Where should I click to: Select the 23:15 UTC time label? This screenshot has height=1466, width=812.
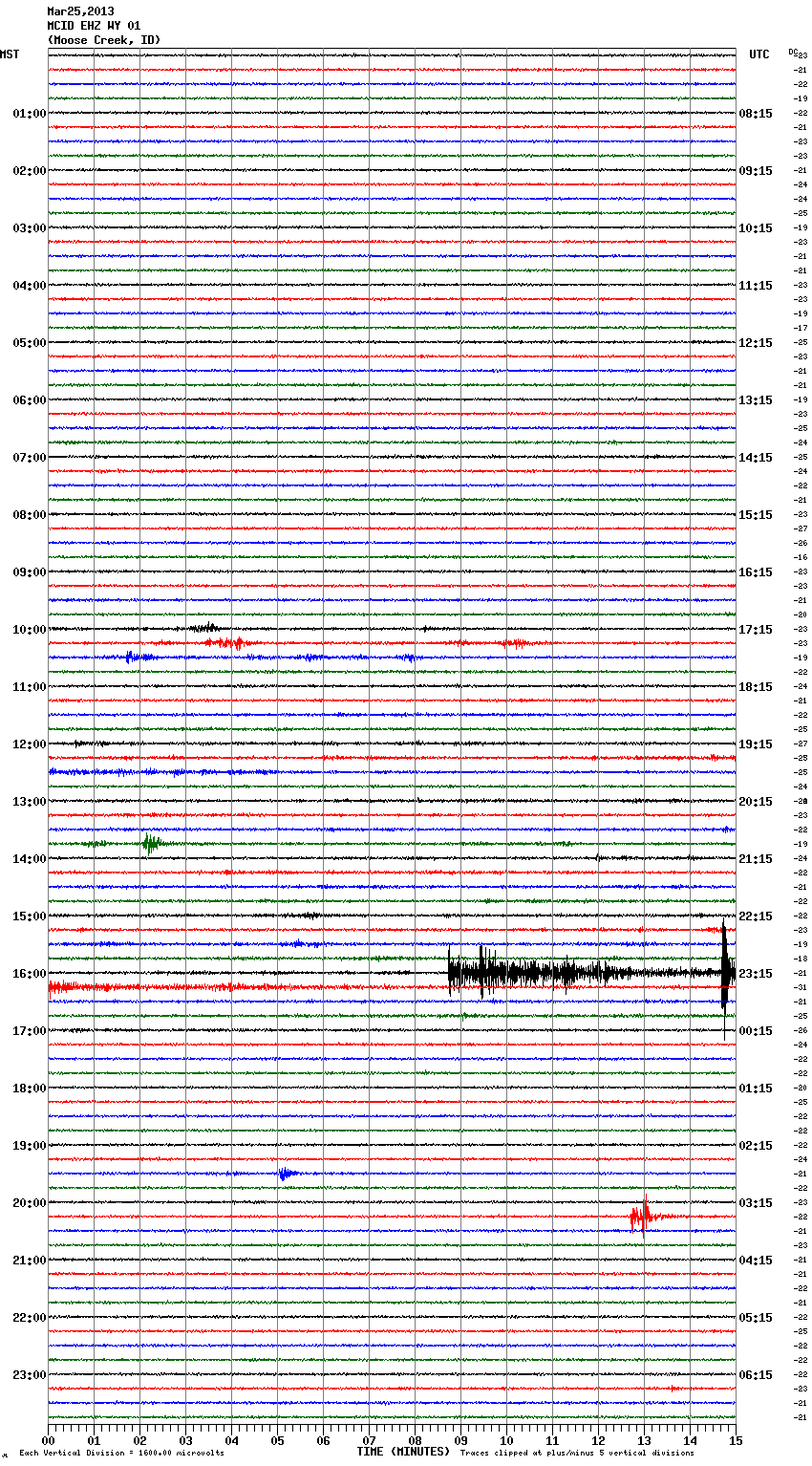755,974
